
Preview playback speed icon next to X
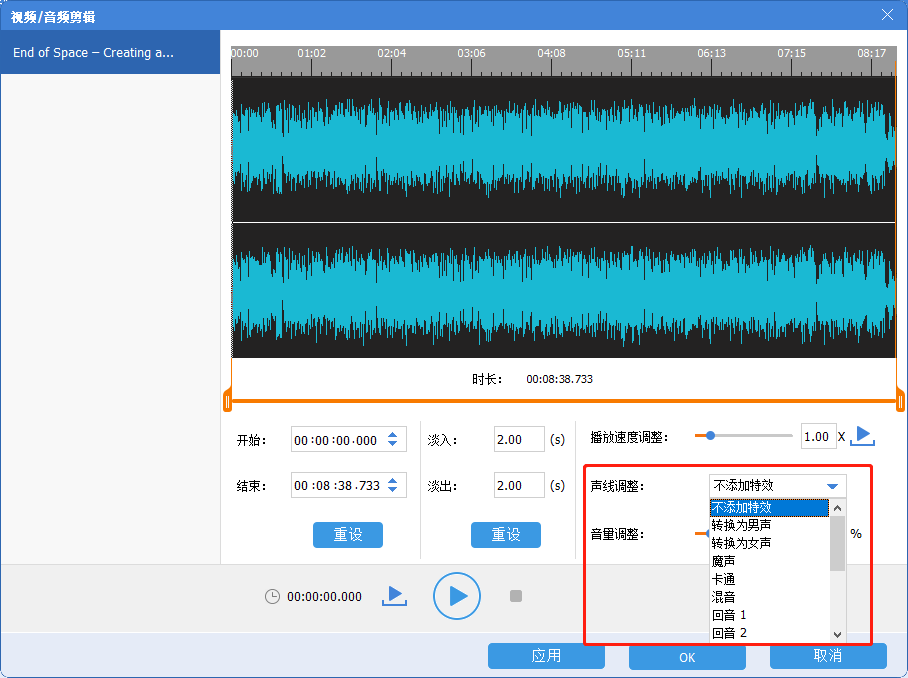(x=862, y=435)
